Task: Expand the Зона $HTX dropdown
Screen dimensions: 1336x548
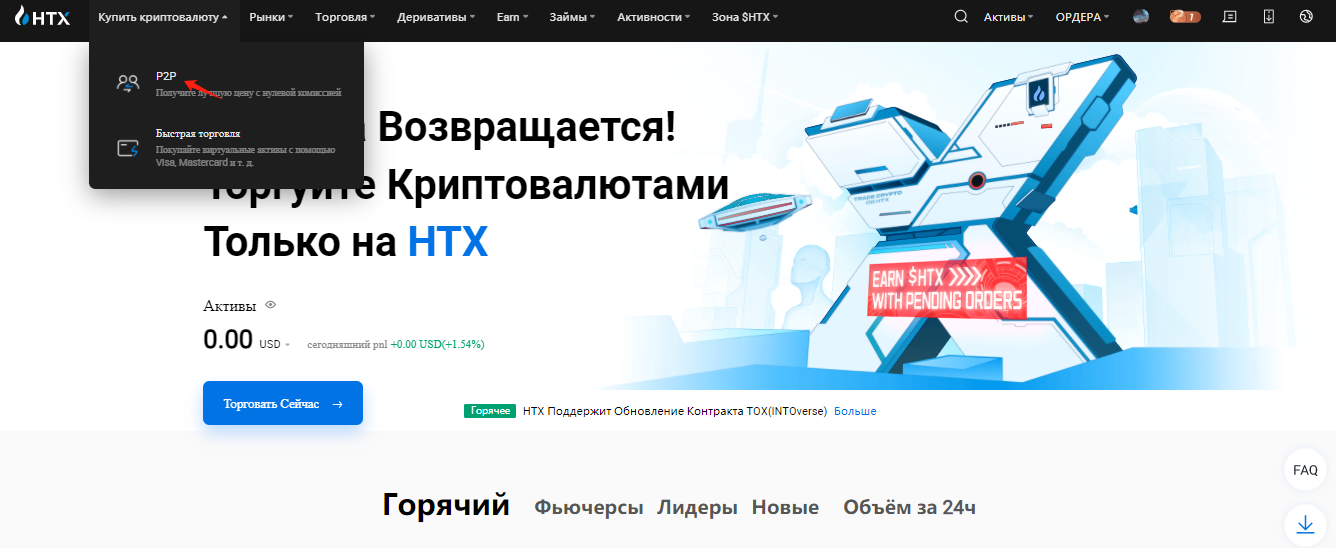Action: pos(745,17)
